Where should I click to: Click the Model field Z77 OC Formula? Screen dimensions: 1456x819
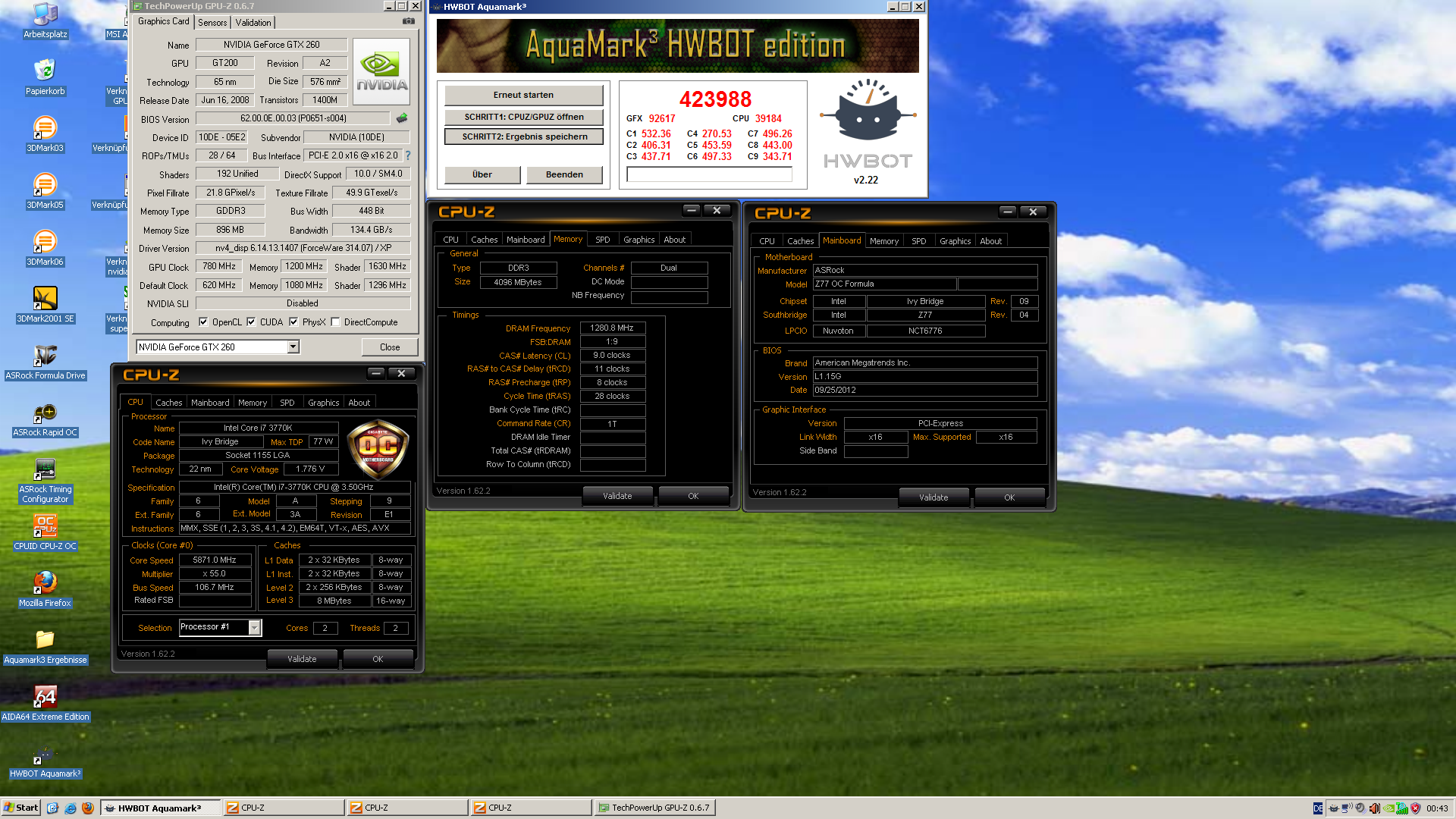click(883, 284)
